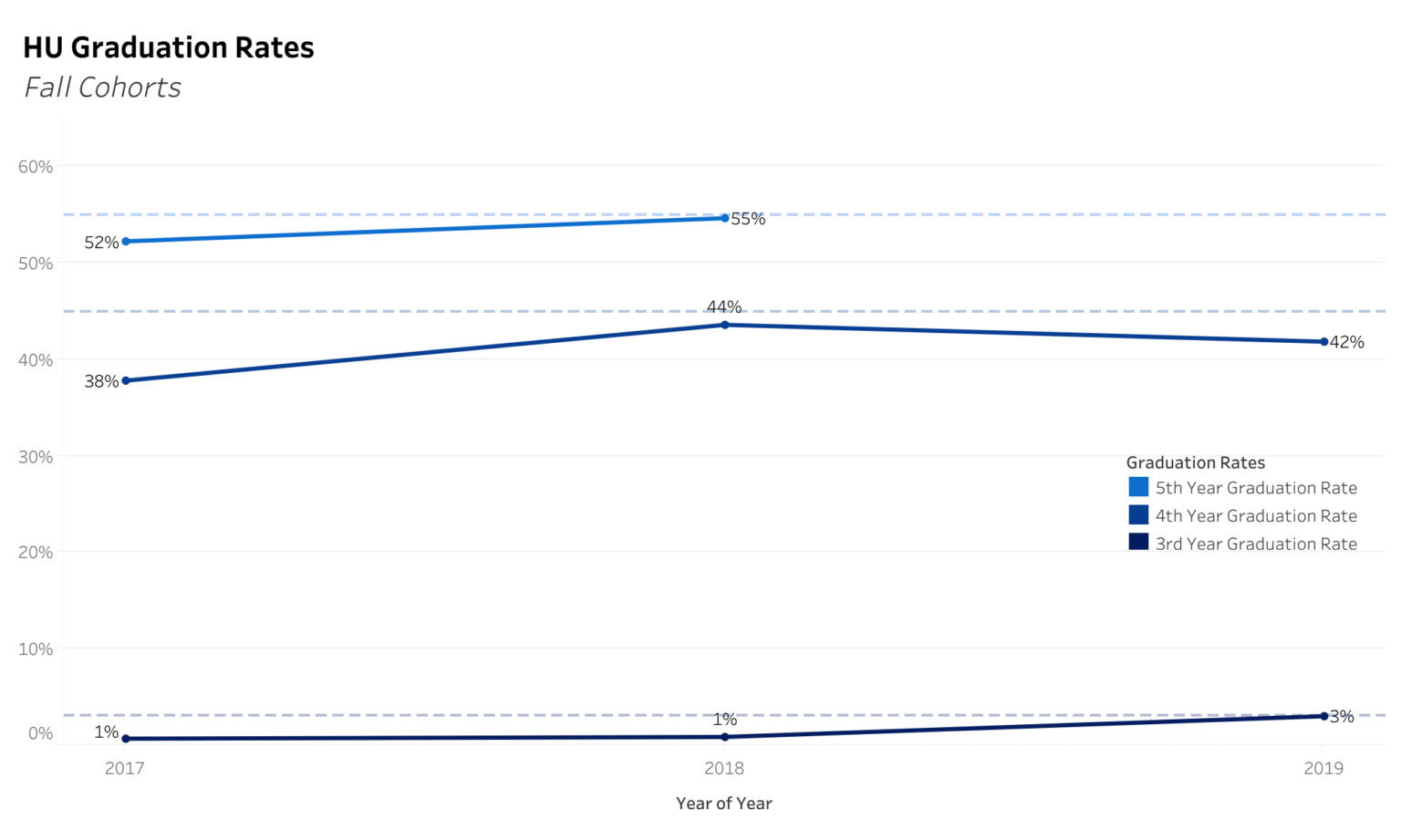Screen dimensions: 1401x840
Task: Click the 38% data point for 2017
Action: pyautogui.click(x=126, y=380)
